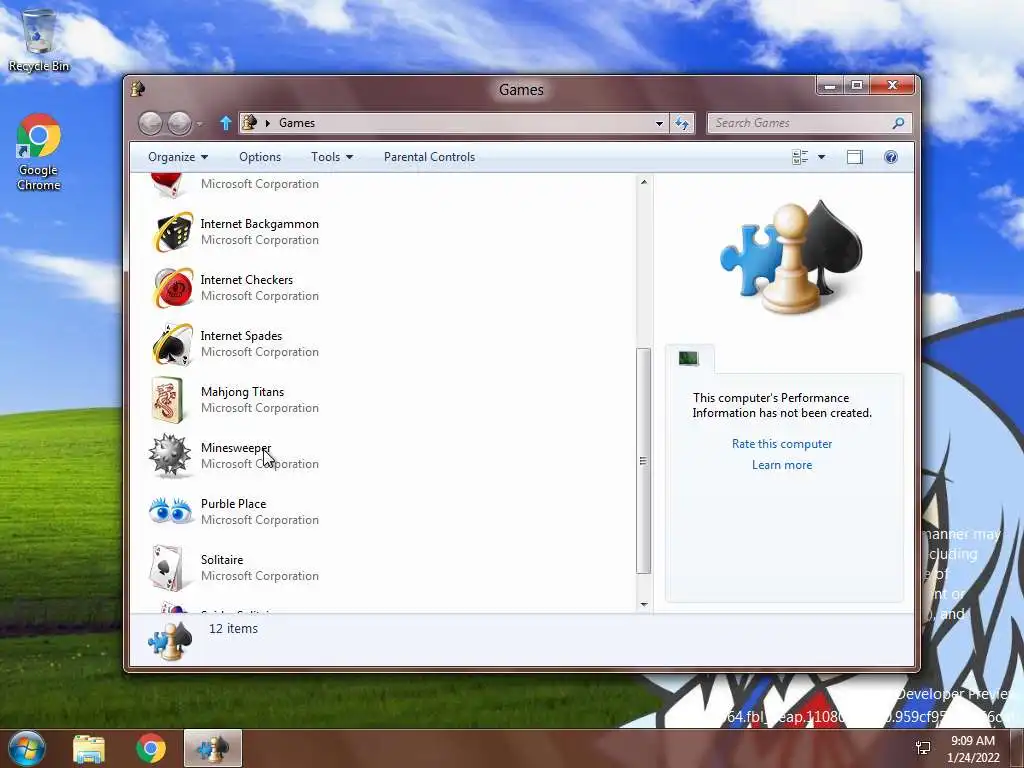
Task: Click the Learn more link
Action: pyautogui.click(x=782, y=465)
